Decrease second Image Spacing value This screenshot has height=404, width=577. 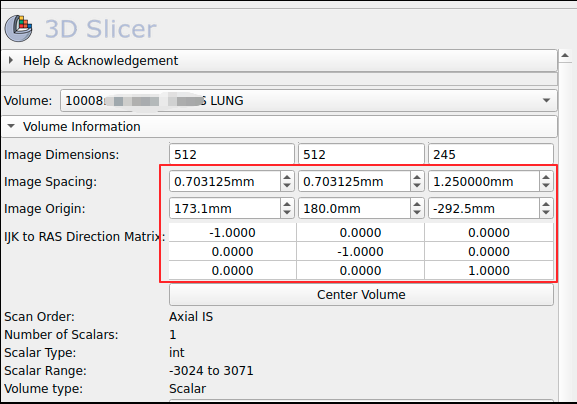click(x=417, y=186)
